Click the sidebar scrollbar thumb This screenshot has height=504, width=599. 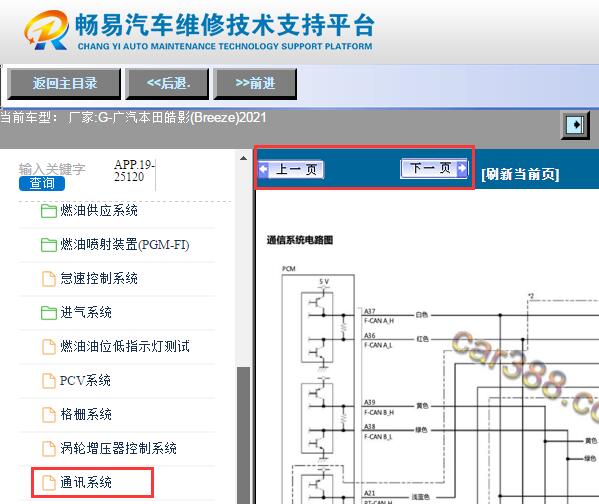[x=243, y=435]
